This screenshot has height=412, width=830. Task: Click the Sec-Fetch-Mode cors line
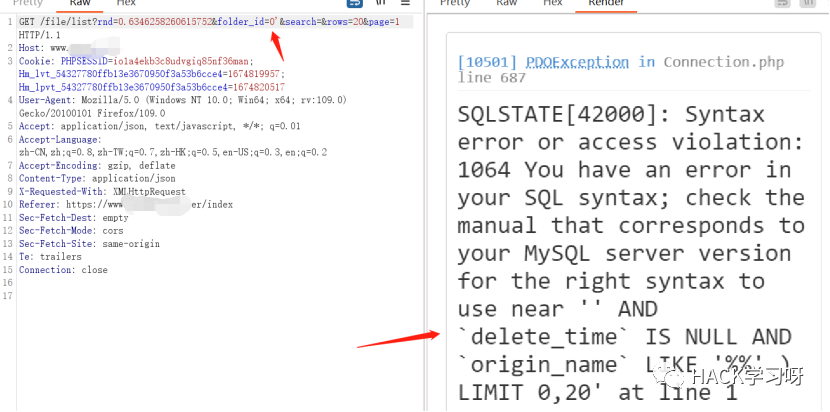71,230
